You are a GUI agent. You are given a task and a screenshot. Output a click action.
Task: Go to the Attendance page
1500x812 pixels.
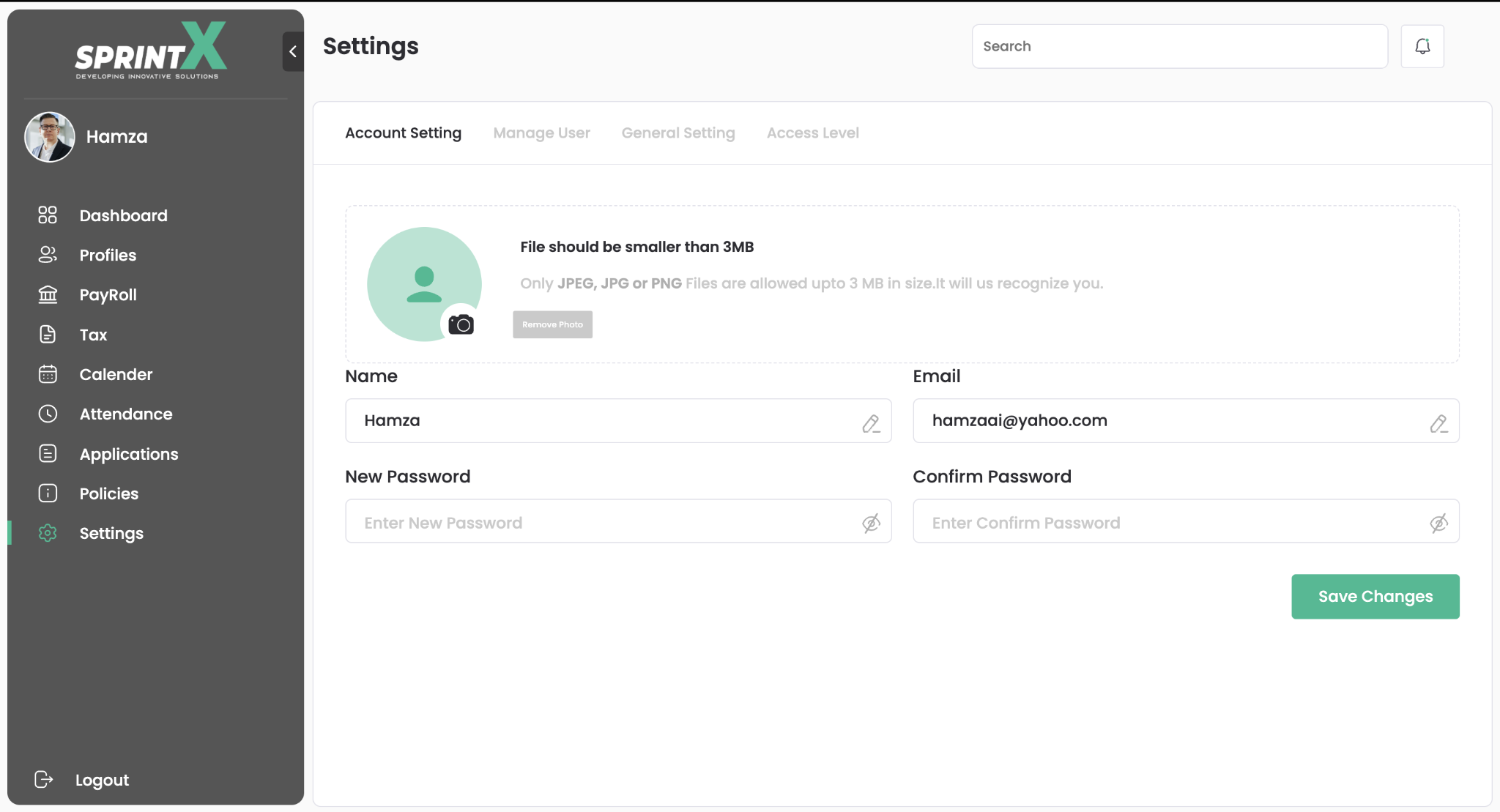pos(125,414)
